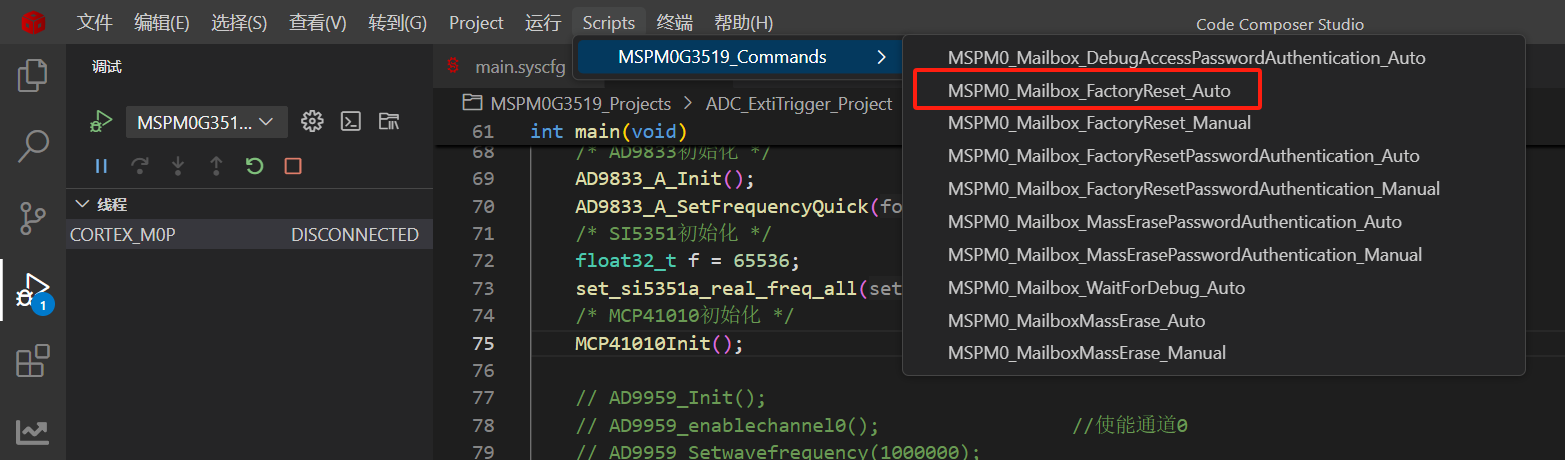
Task: Pause the debug session
Action: pos(101,166)
